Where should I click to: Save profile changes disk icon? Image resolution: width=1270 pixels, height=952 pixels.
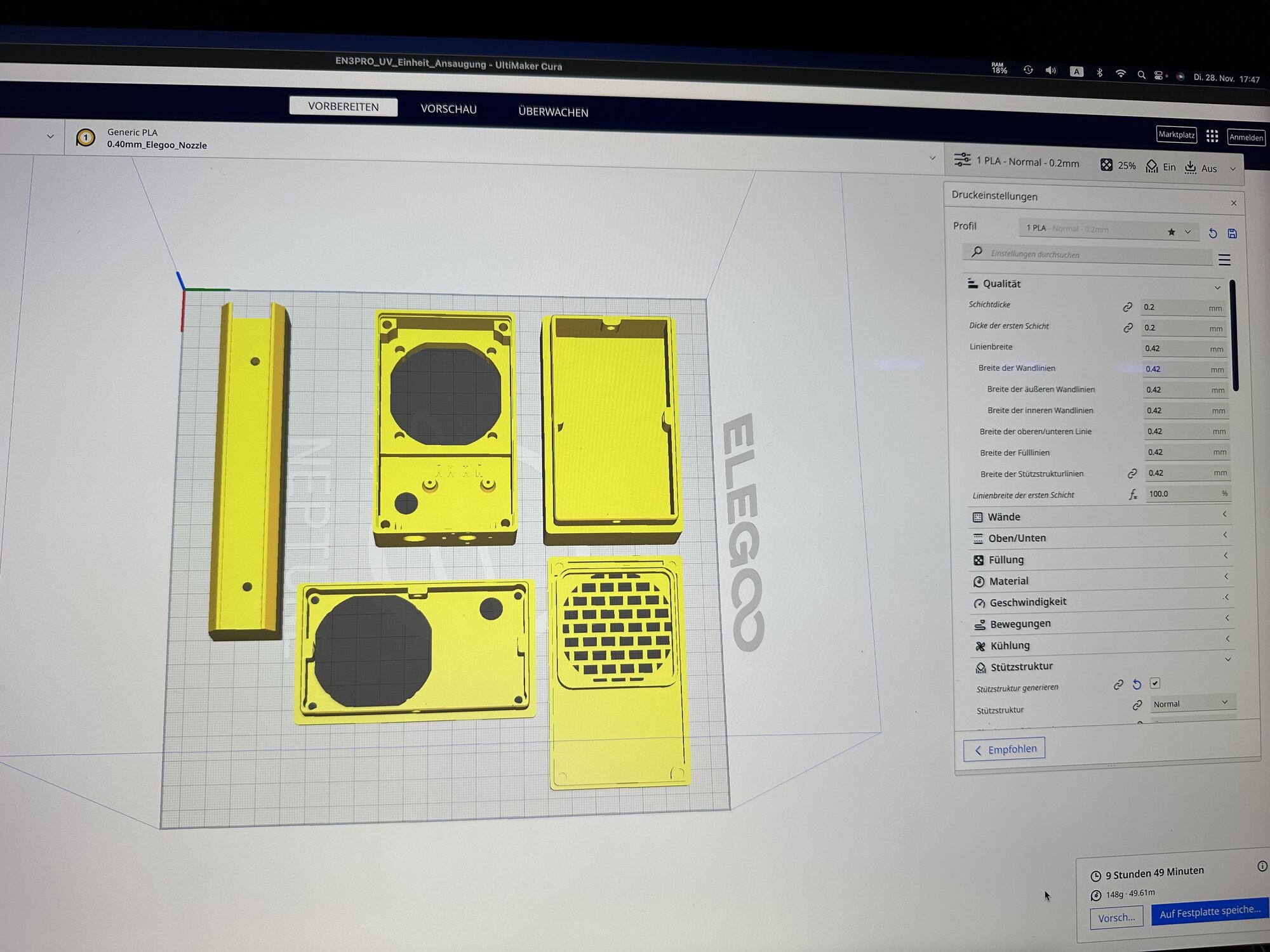tap(1233, 234)
